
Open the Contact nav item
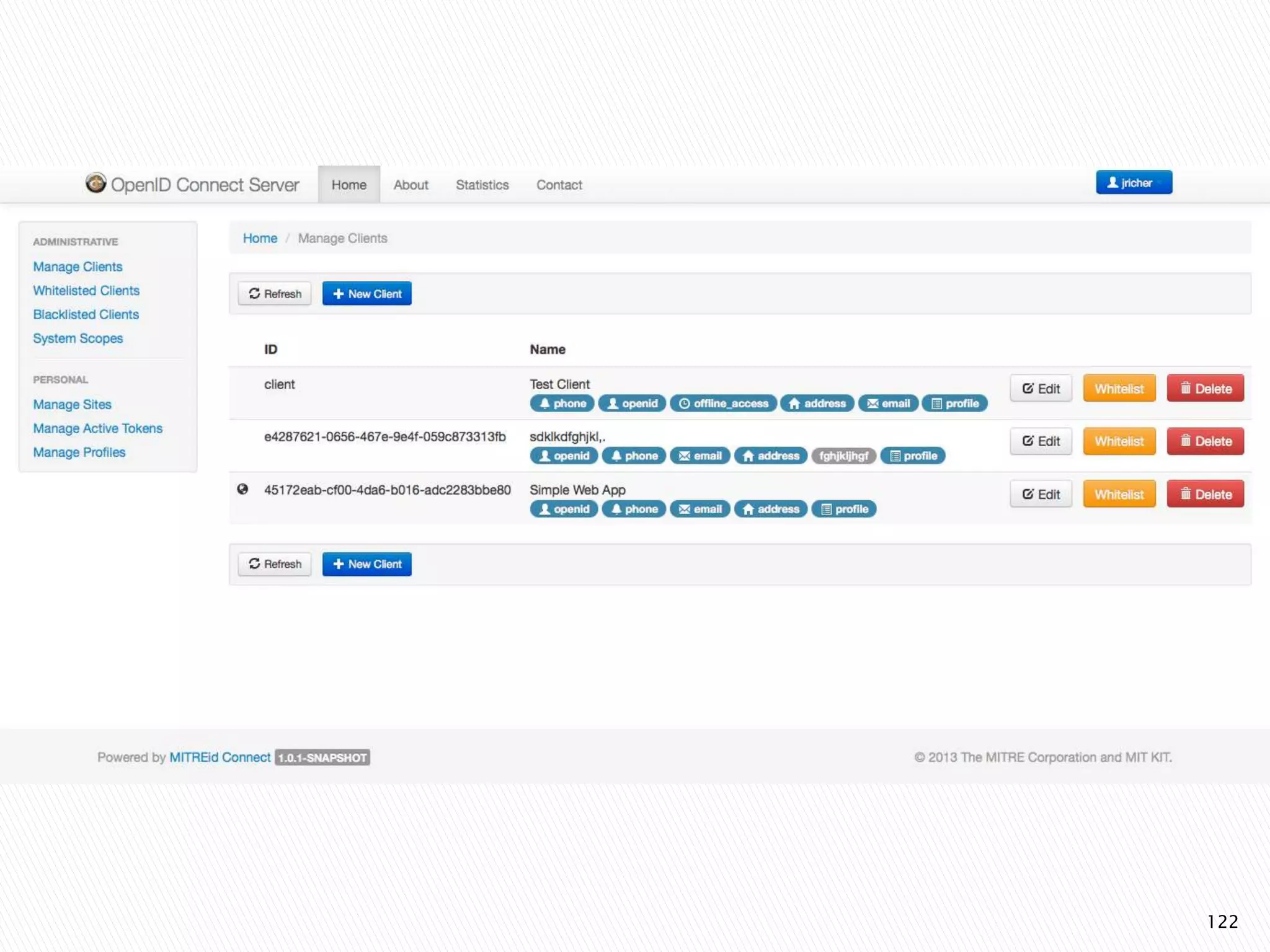[559, 185]
